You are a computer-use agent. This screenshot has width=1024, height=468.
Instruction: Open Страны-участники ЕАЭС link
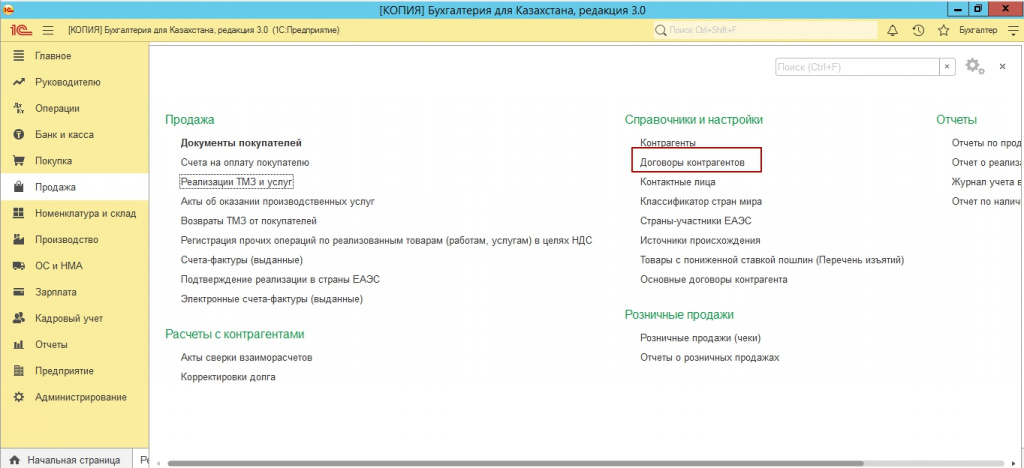[696, 221]
